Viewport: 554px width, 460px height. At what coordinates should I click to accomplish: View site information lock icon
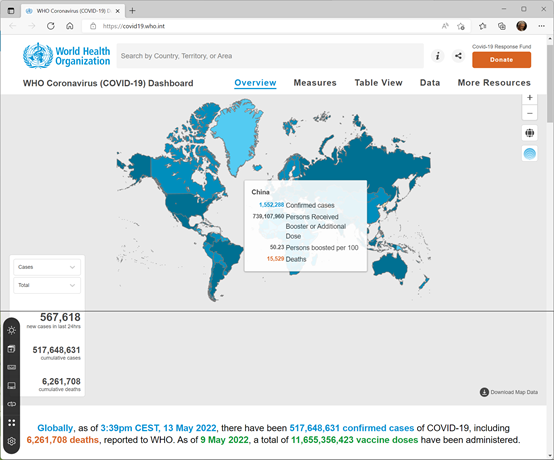(93, 26)
